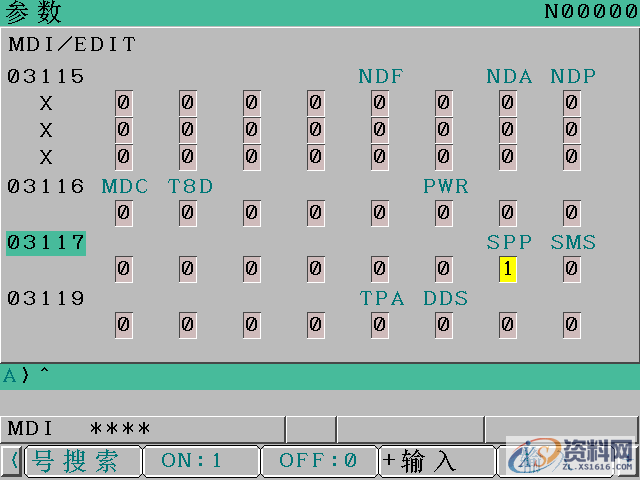The height and width of the screenshot is (480, 640).
Task: Select the PWR bit of parameter 03116
Action: [444, 211]
